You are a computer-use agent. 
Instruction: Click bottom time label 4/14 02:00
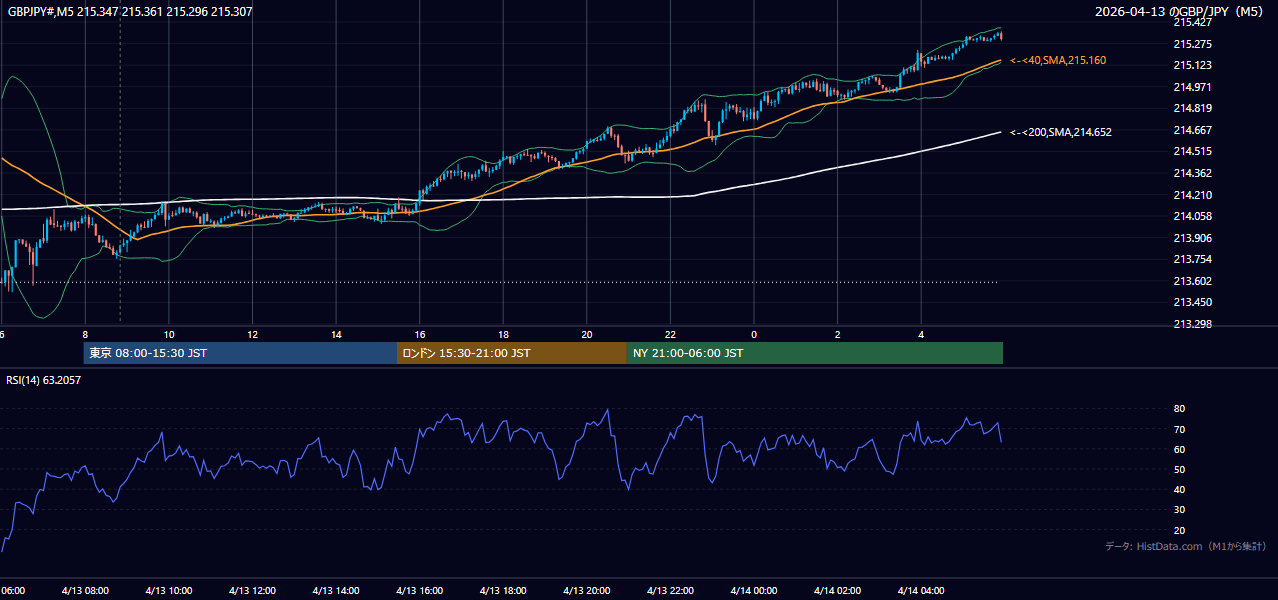(838, 591)
